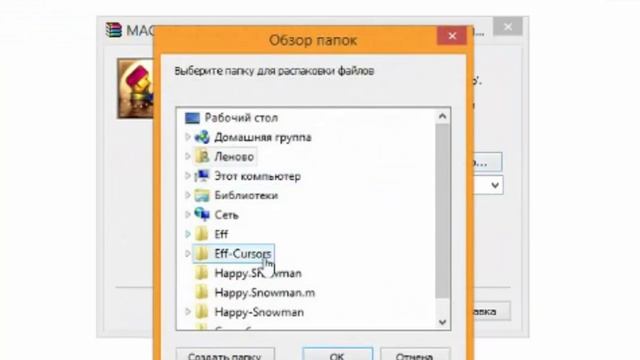Click the Библиотеки libraries icon

[202, 196]
